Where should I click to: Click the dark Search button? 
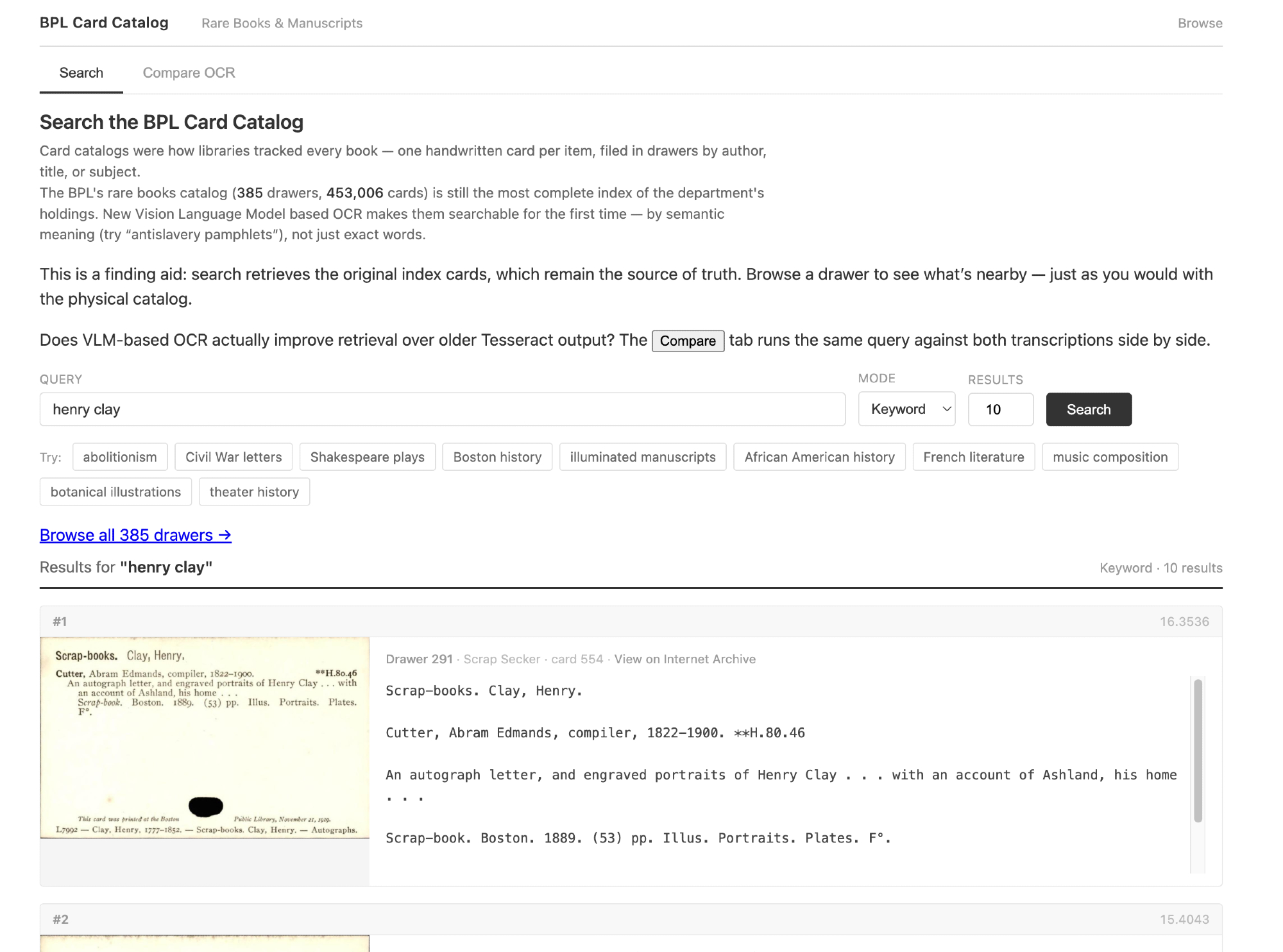pos(1088,409)
